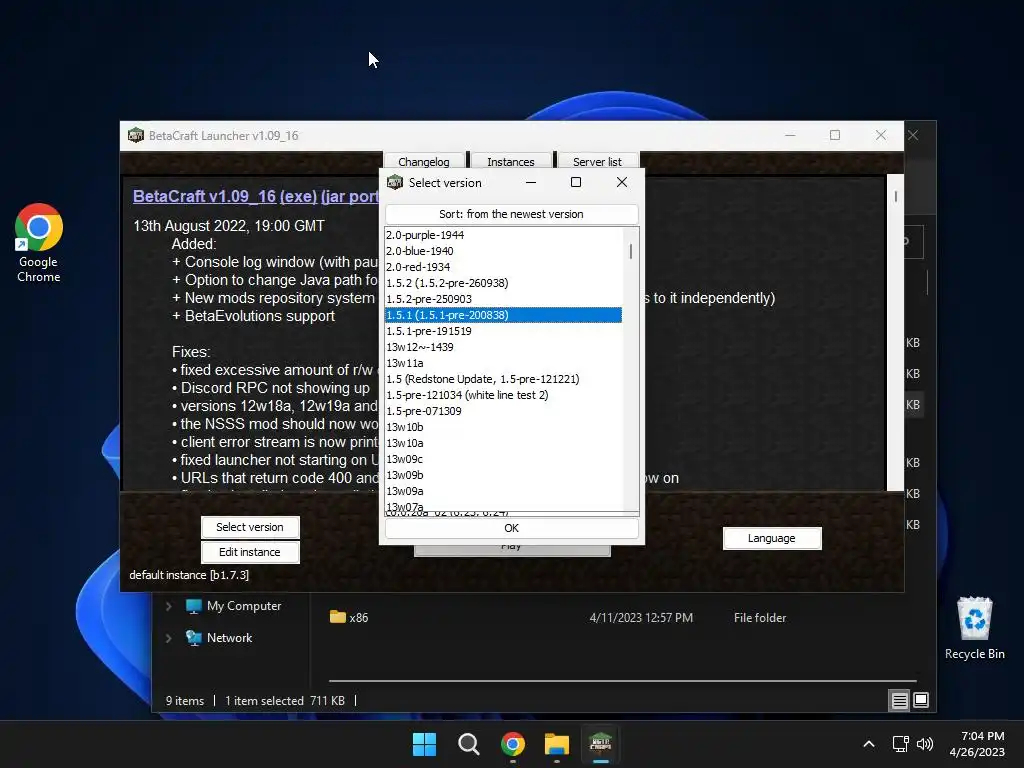Open Chrome from the taskbar
This screenshot has height=768, width=1024.
(513, 744)
